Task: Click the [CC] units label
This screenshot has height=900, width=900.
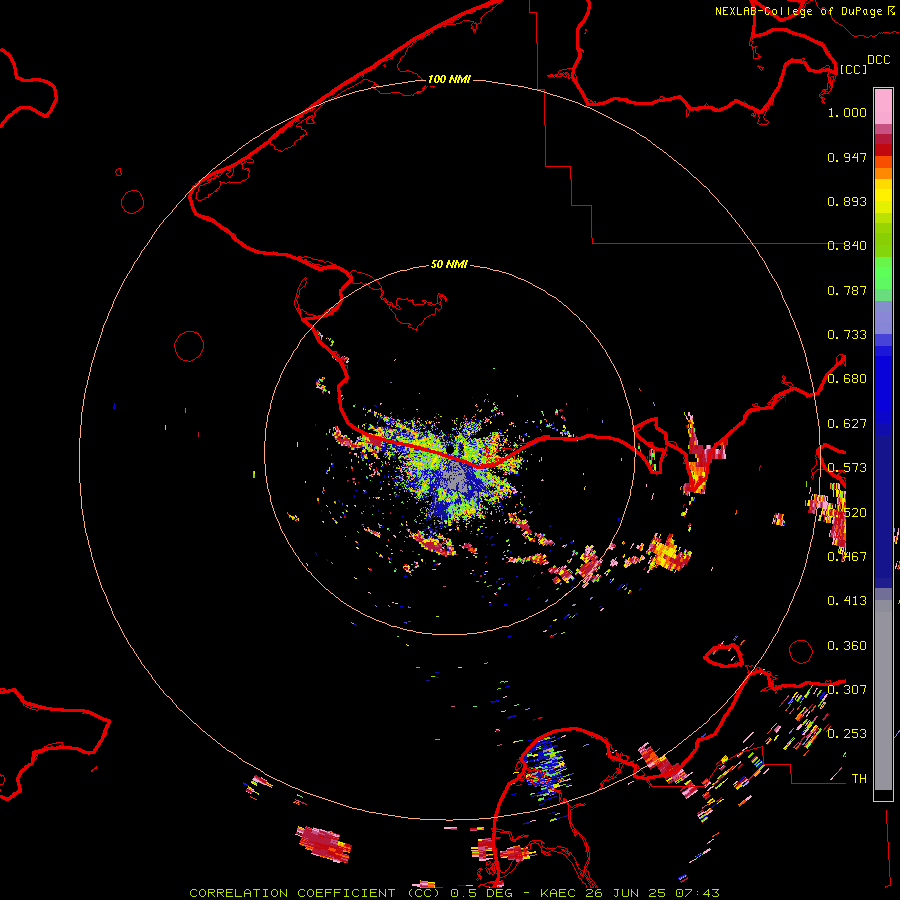Action: pyautogui.click(x=853, y=69)
